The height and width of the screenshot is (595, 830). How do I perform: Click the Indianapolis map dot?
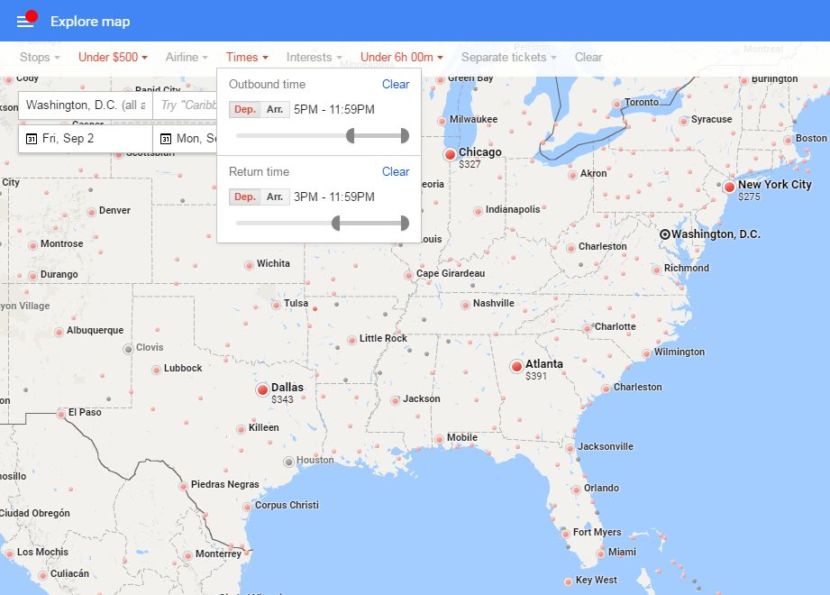[x=478, y=211]
